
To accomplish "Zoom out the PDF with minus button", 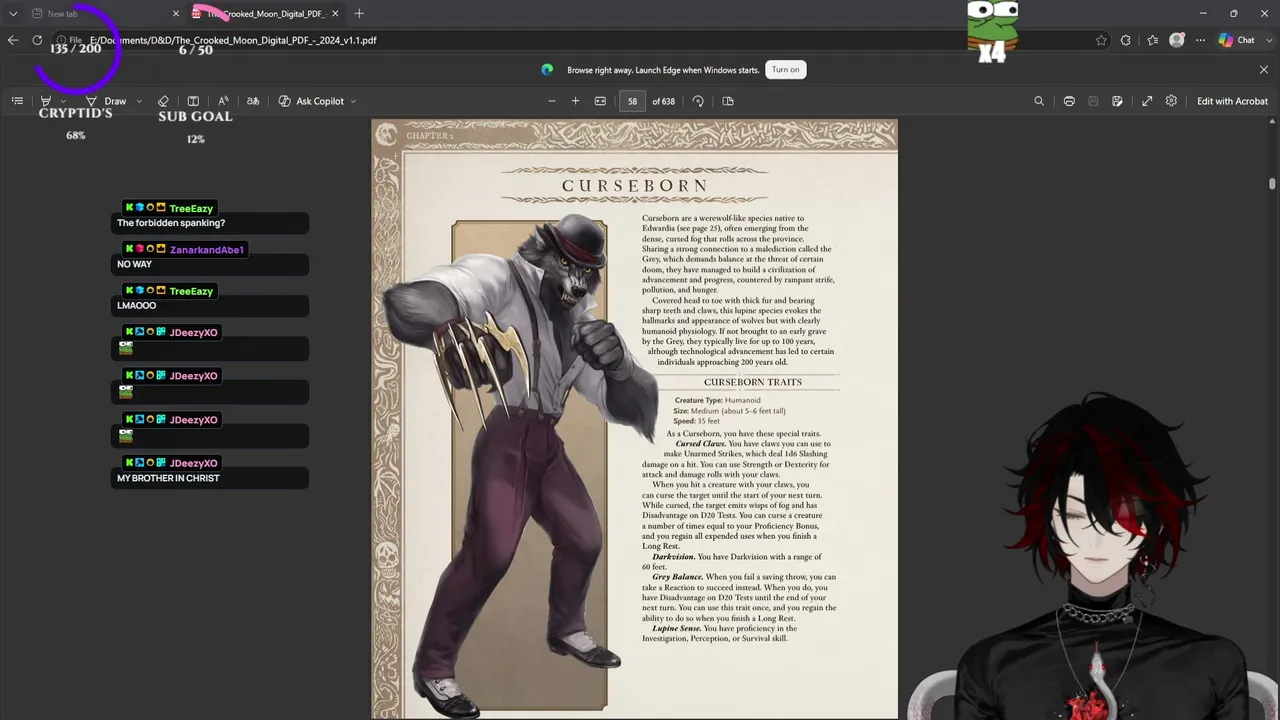I will [551, 101].
